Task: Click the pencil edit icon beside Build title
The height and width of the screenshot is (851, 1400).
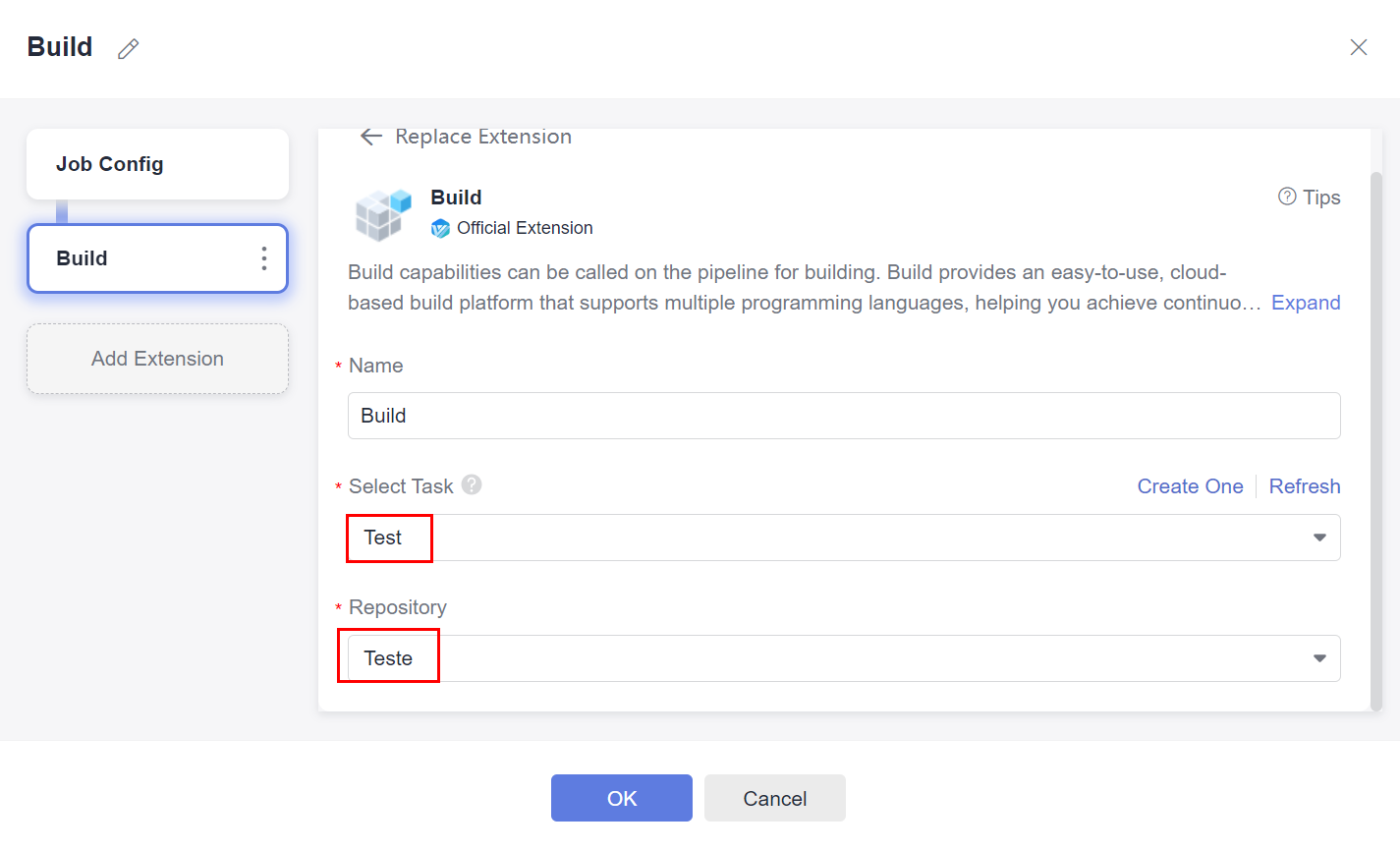Action: pyautogui.click(x=128, y=49)
